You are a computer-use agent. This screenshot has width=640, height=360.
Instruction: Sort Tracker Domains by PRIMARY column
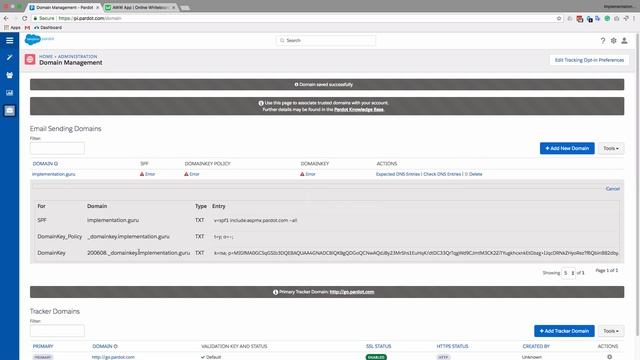(43, 346)
